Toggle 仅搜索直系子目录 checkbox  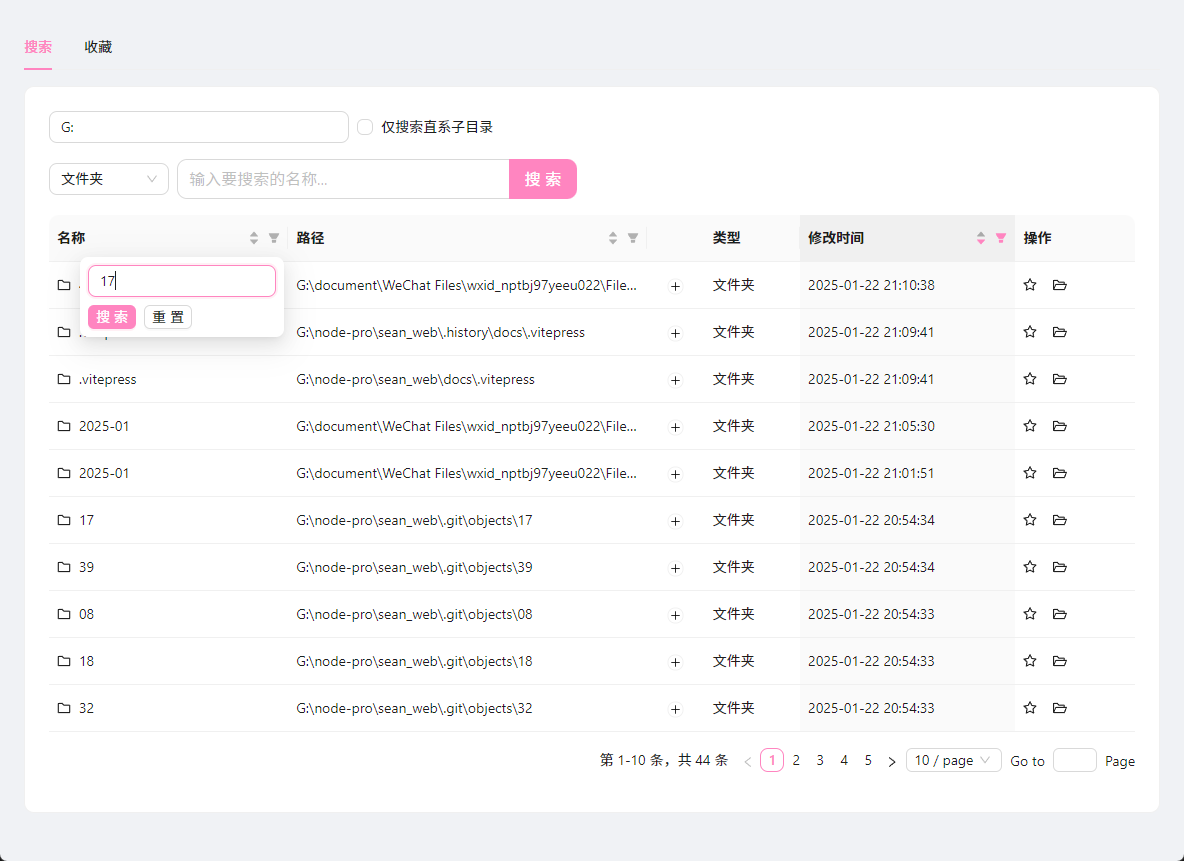click(x=365, y=127)
